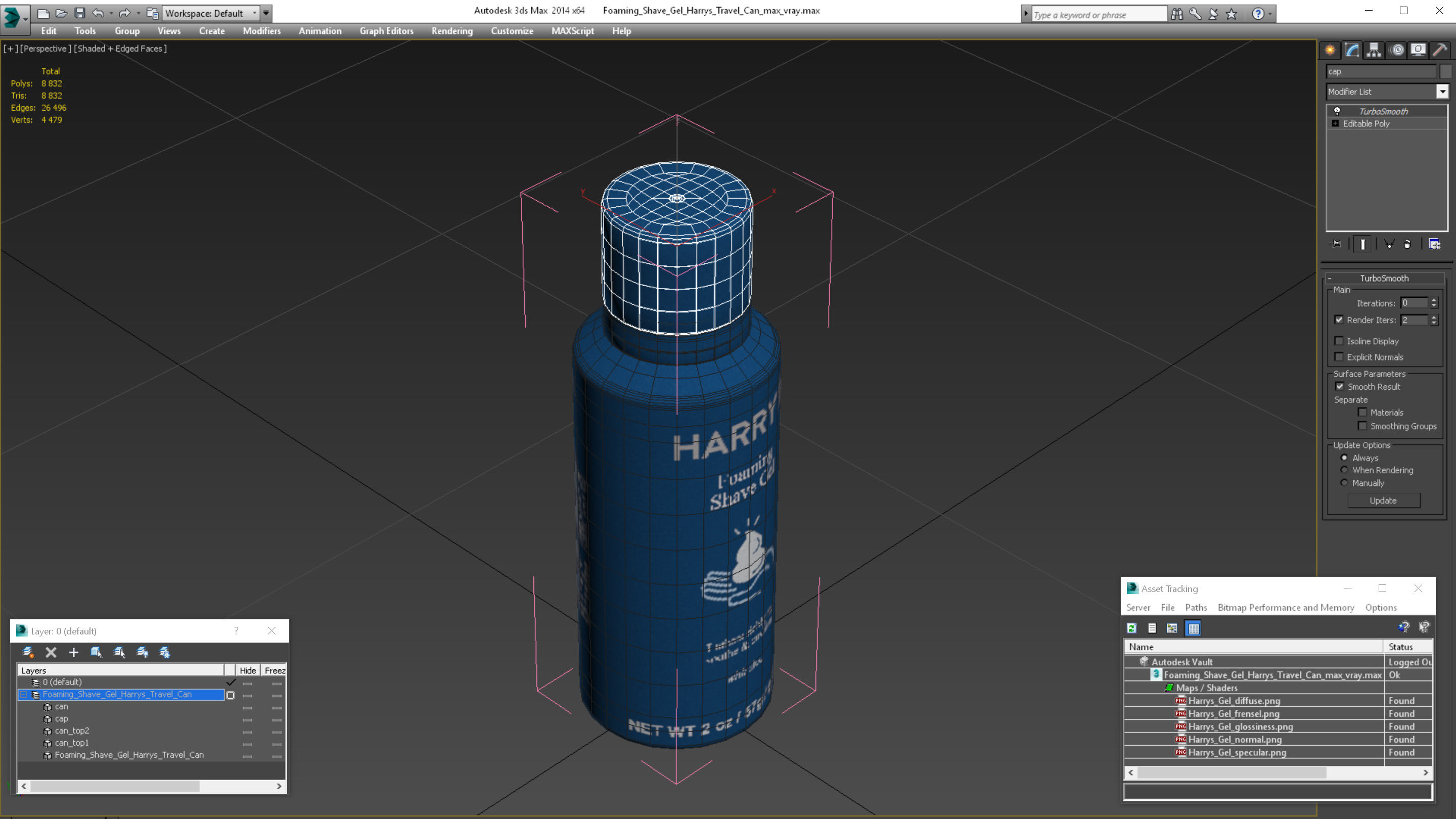Click Delete layer X icon

pos(51,652)
